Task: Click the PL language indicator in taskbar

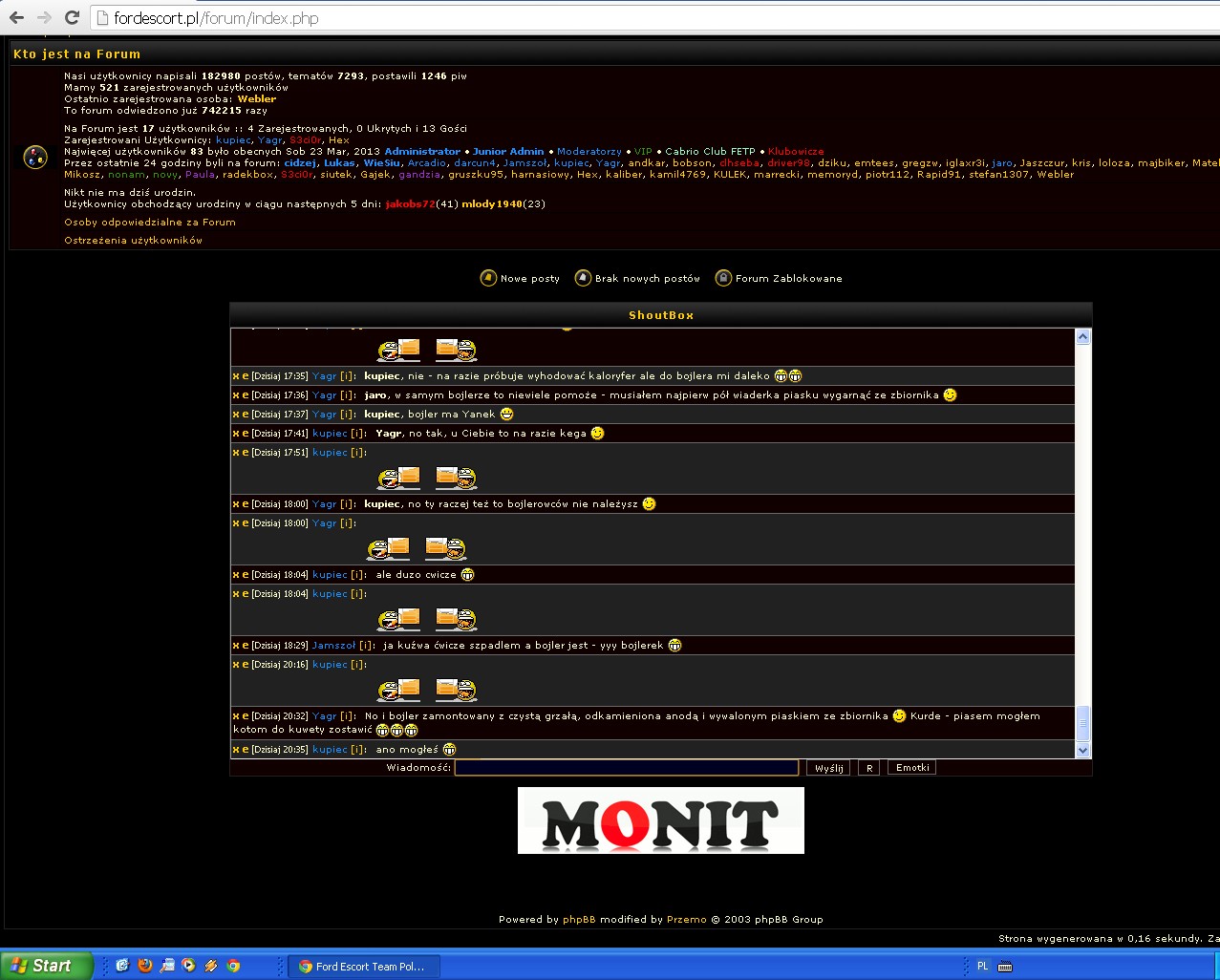Action: tap(982, 966)
